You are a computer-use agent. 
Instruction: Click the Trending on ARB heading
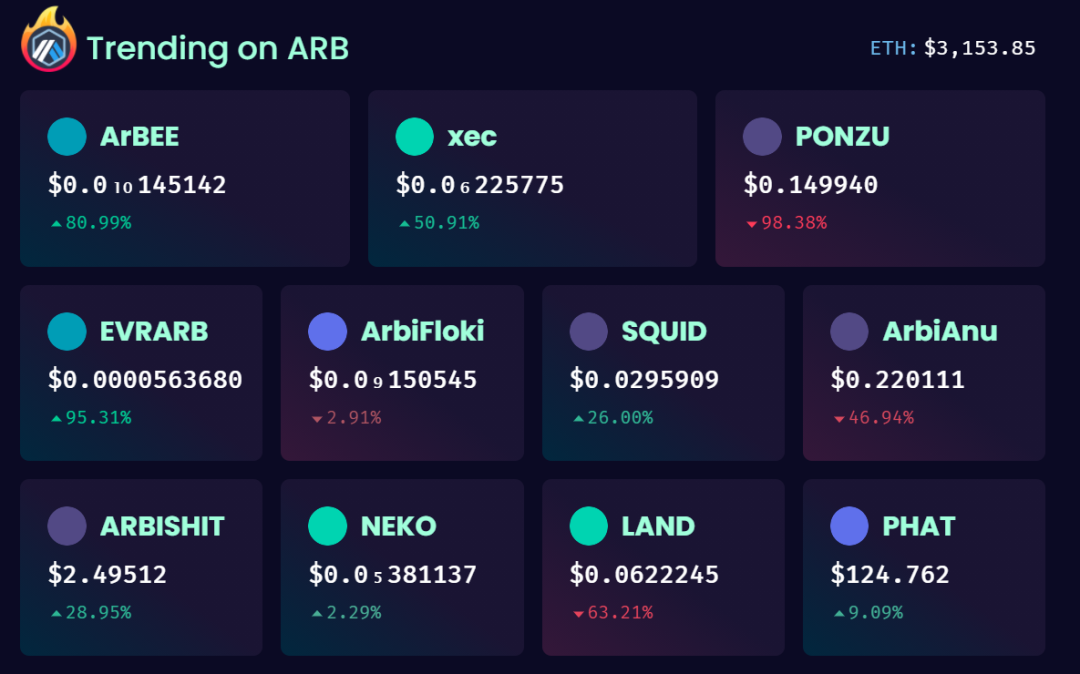(x=218, y=48)
